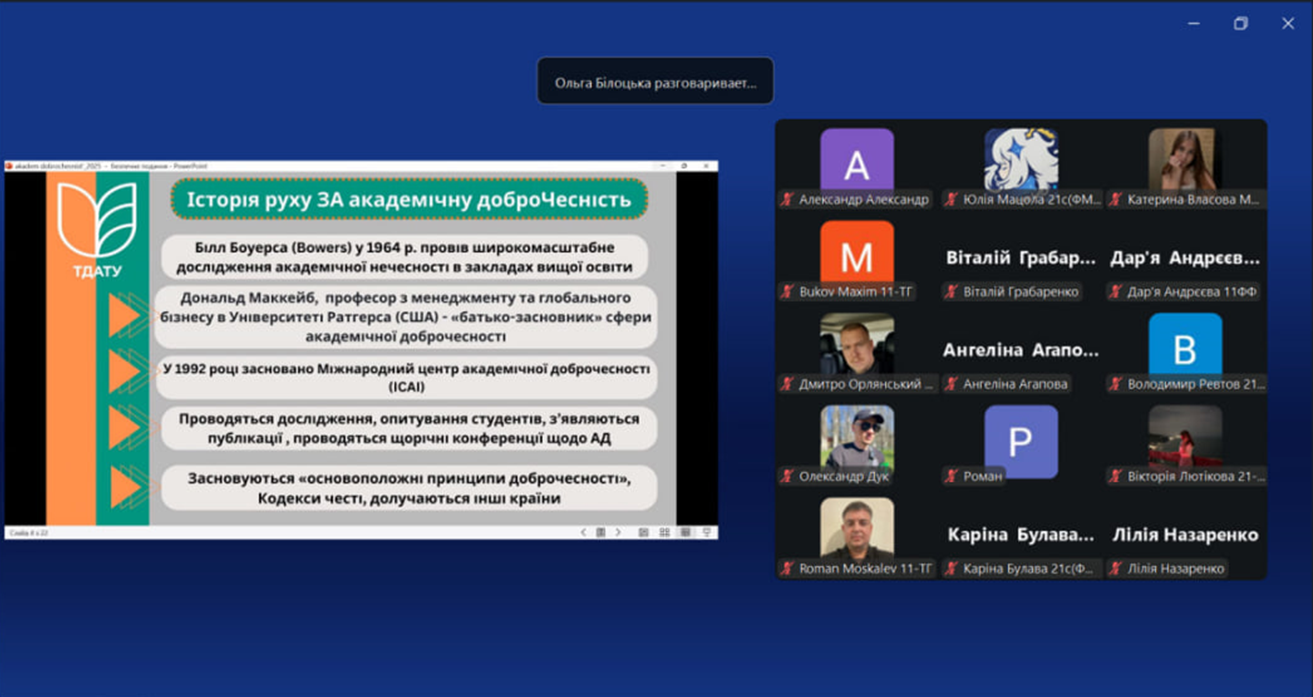Minimize the shared PowerPoint window

click(661, 166)
